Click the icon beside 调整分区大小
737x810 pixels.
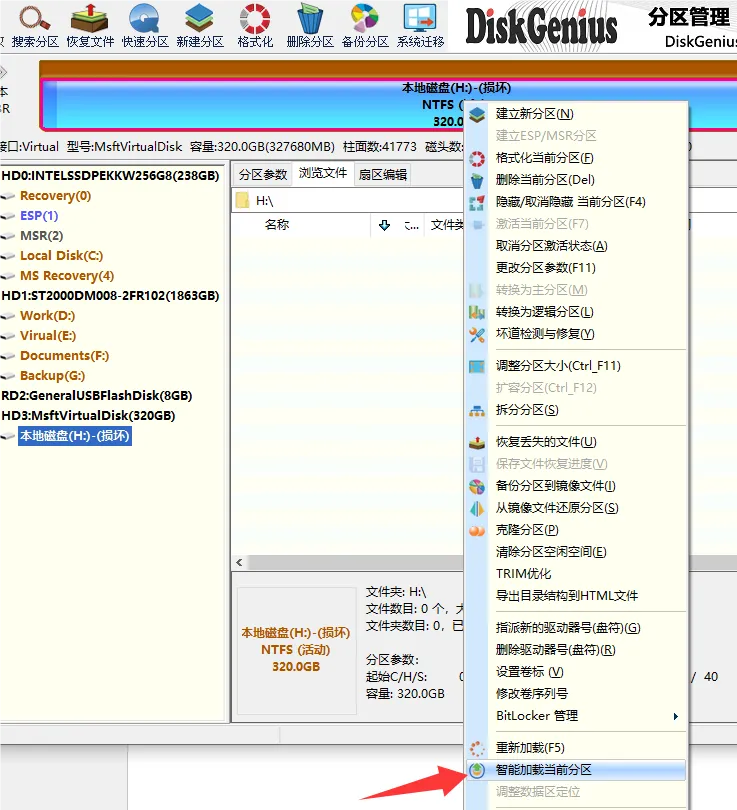(x=477, y=366)
